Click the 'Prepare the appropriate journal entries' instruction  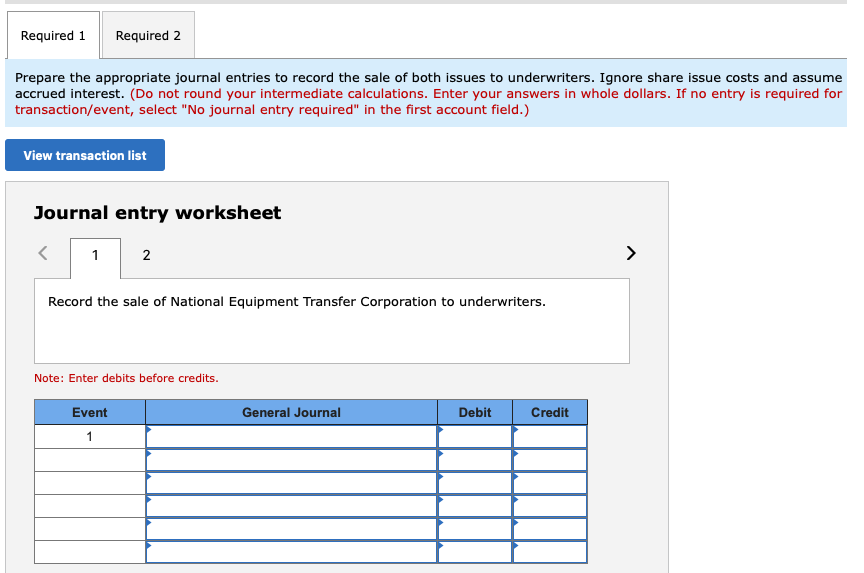point(428,93)
